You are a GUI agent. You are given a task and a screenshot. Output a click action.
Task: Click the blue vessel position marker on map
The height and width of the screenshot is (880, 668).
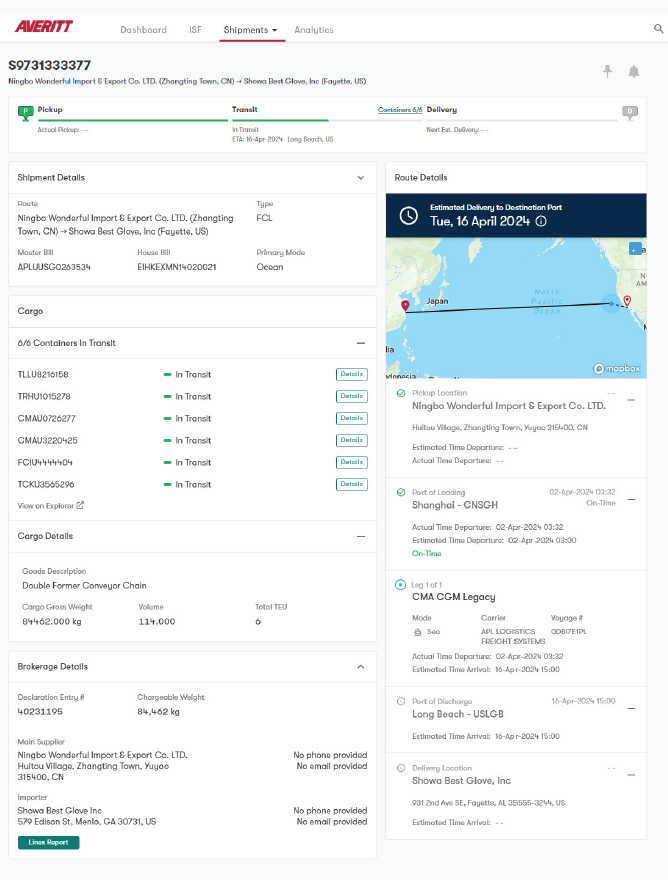point(611,303)
